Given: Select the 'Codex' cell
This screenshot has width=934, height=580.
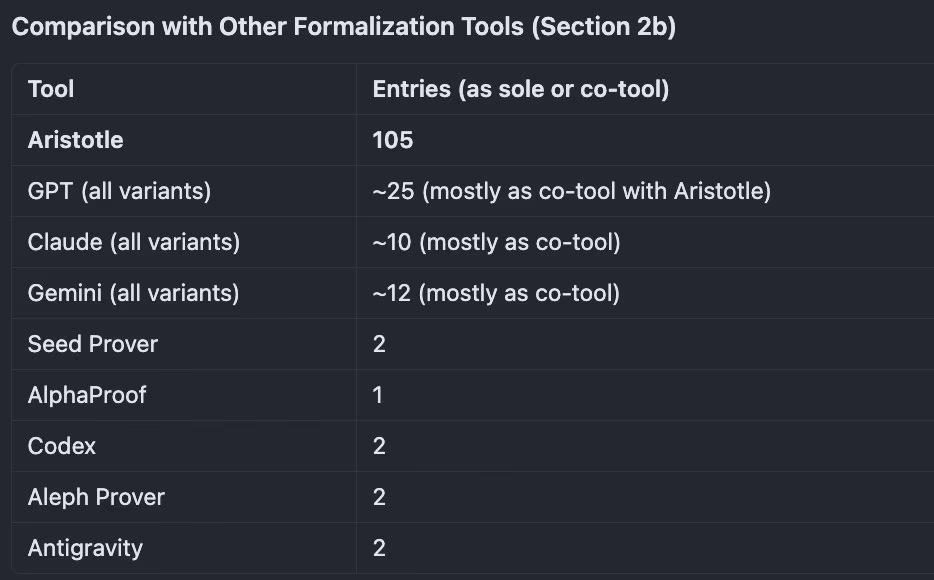Looking at the screenshot, I should [62, 446].
